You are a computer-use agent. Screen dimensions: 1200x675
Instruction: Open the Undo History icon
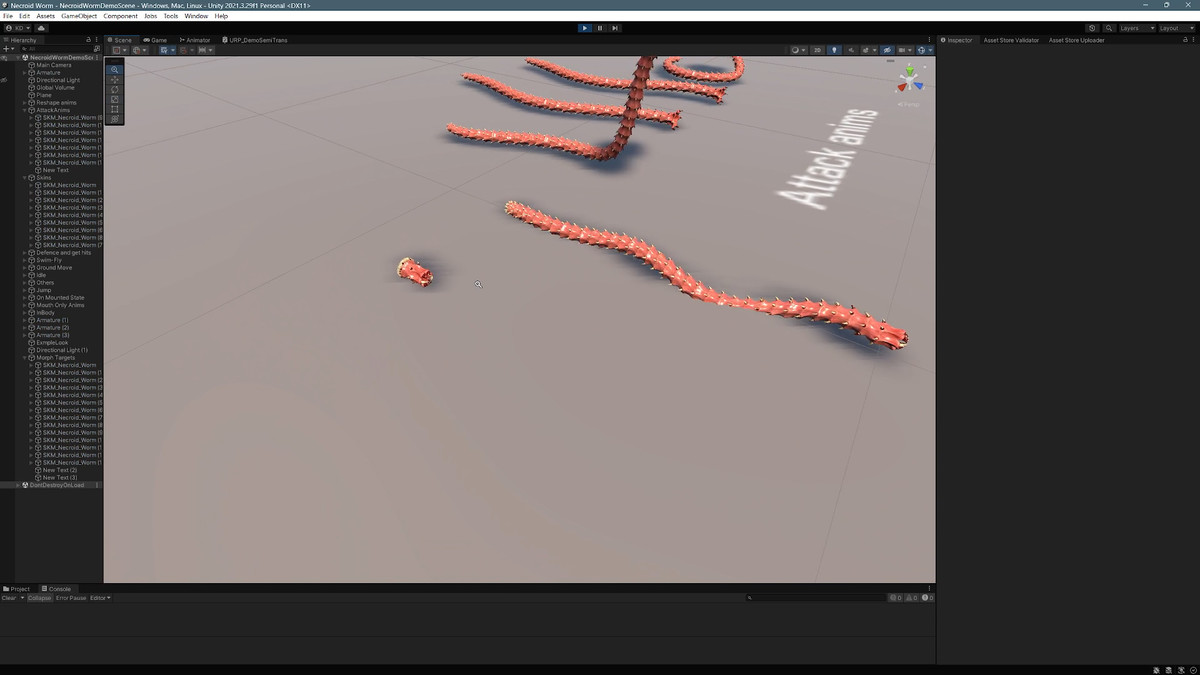coord(1092,28)
